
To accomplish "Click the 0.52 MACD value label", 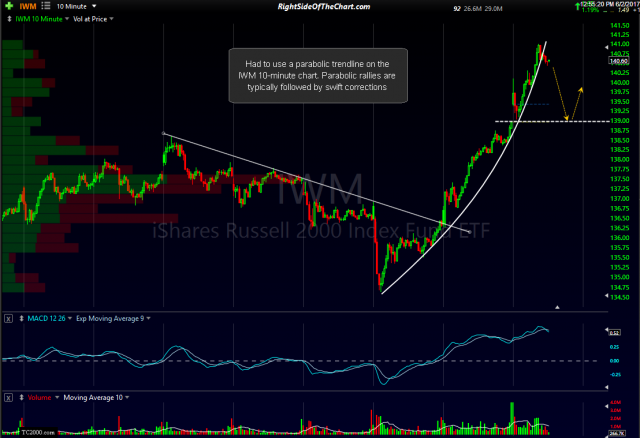I will coord(615,333).
